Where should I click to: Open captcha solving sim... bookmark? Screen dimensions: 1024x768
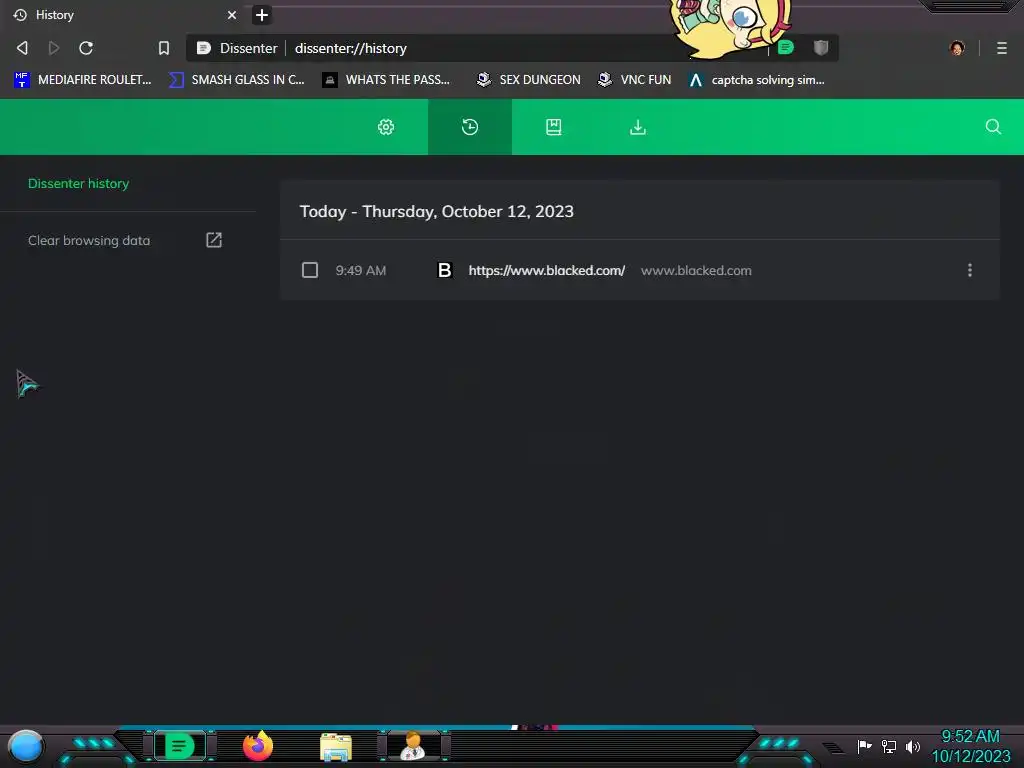(x=757, y=80)
